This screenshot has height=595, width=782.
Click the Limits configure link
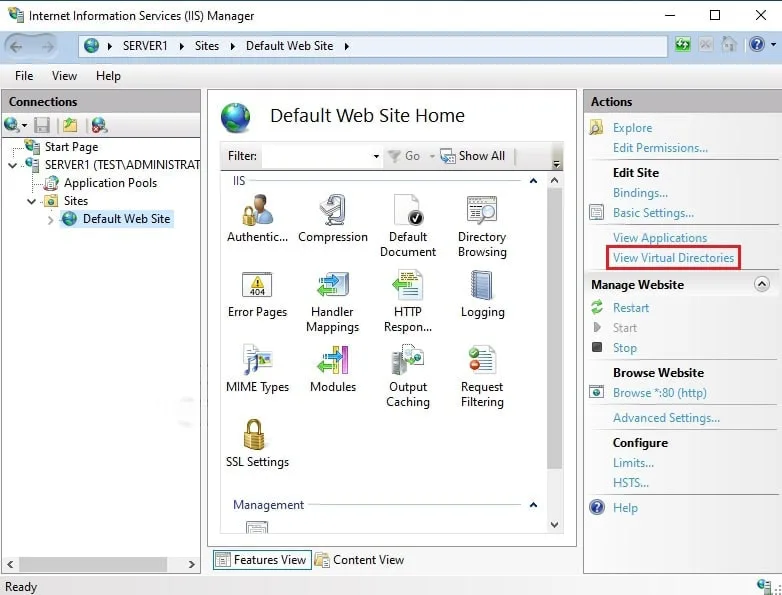point(633,462)
